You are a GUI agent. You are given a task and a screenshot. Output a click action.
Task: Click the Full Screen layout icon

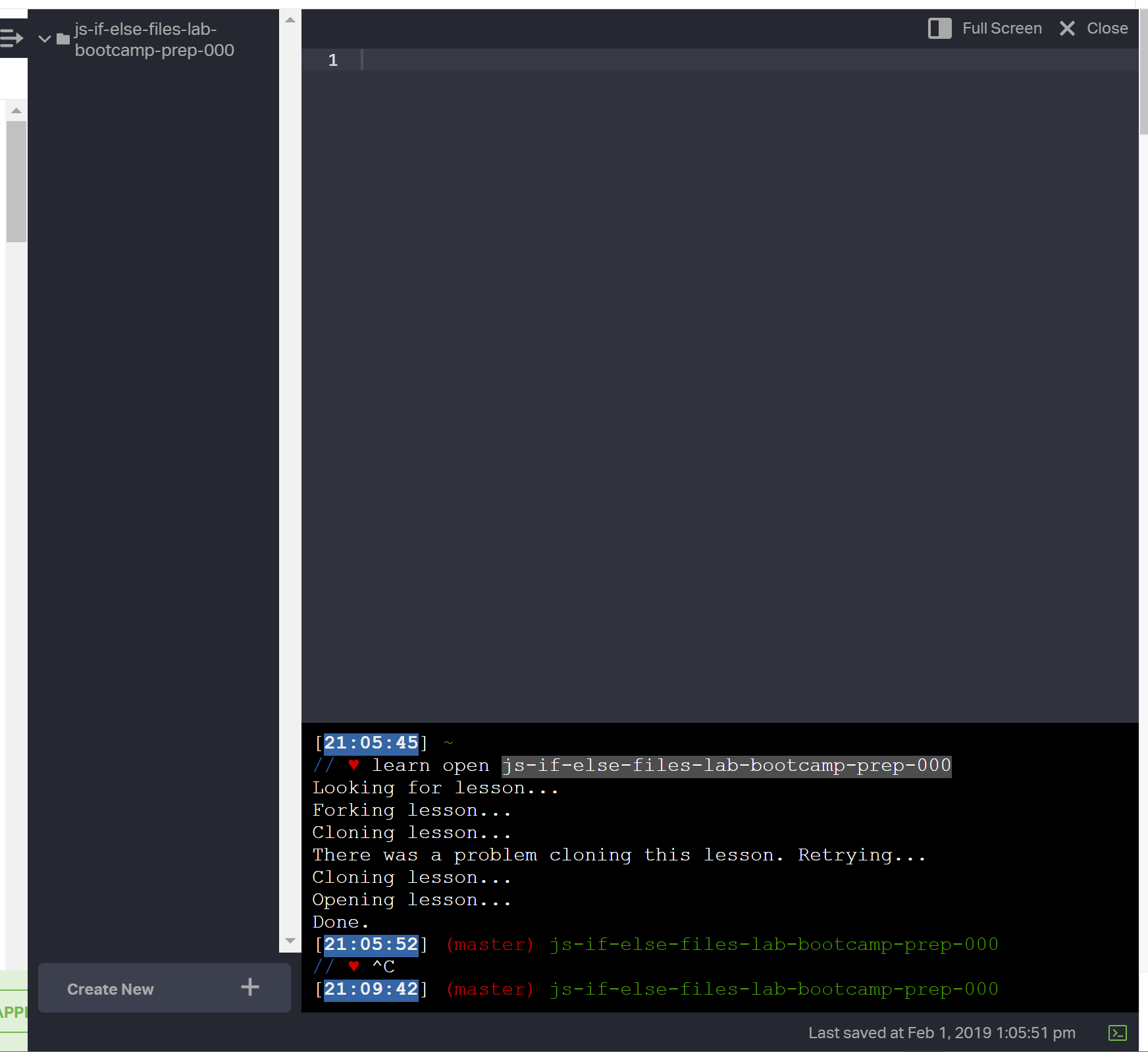point(939,28)
